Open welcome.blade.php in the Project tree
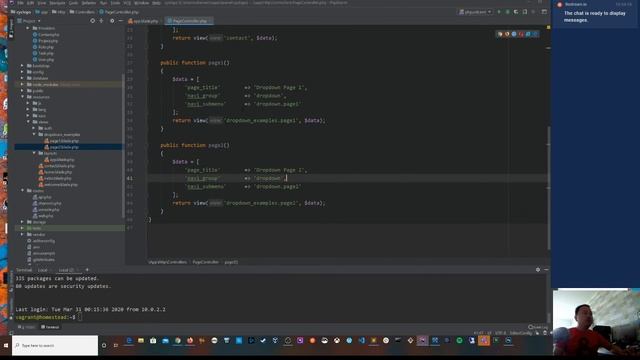The width and height of the screenshot is (640, 360). 58,184
